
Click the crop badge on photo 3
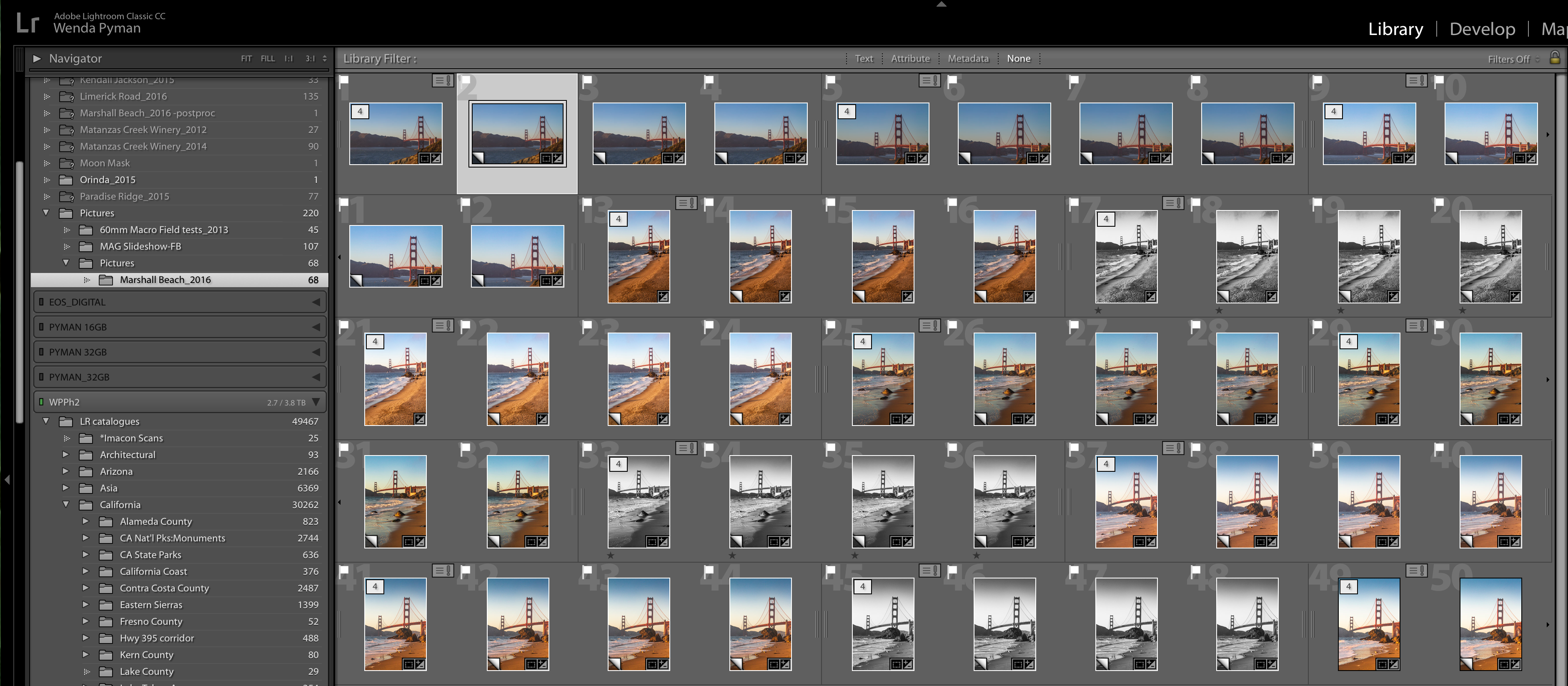[668, 158]
